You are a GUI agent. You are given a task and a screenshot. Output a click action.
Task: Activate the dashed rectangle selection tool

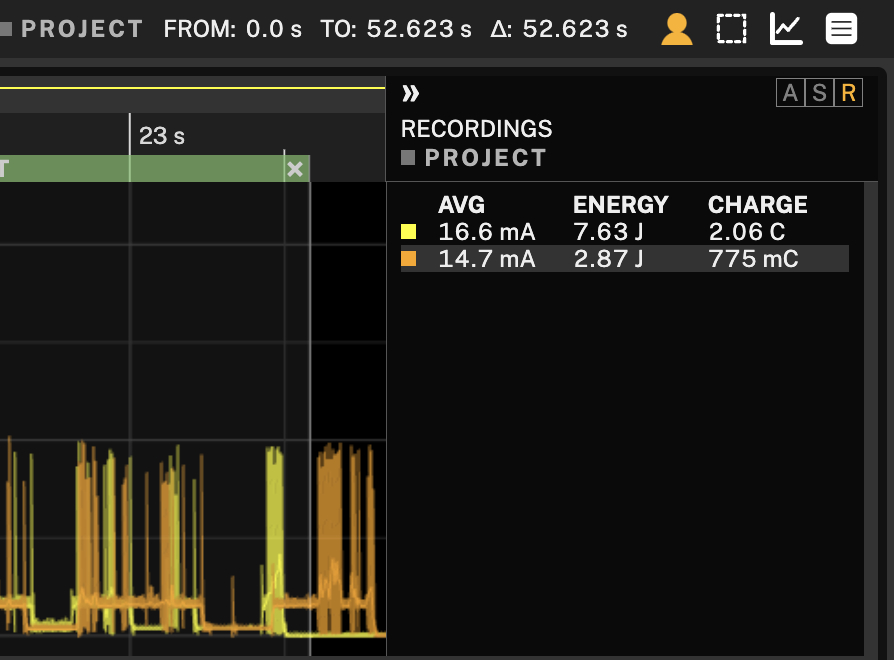(732, 29)
